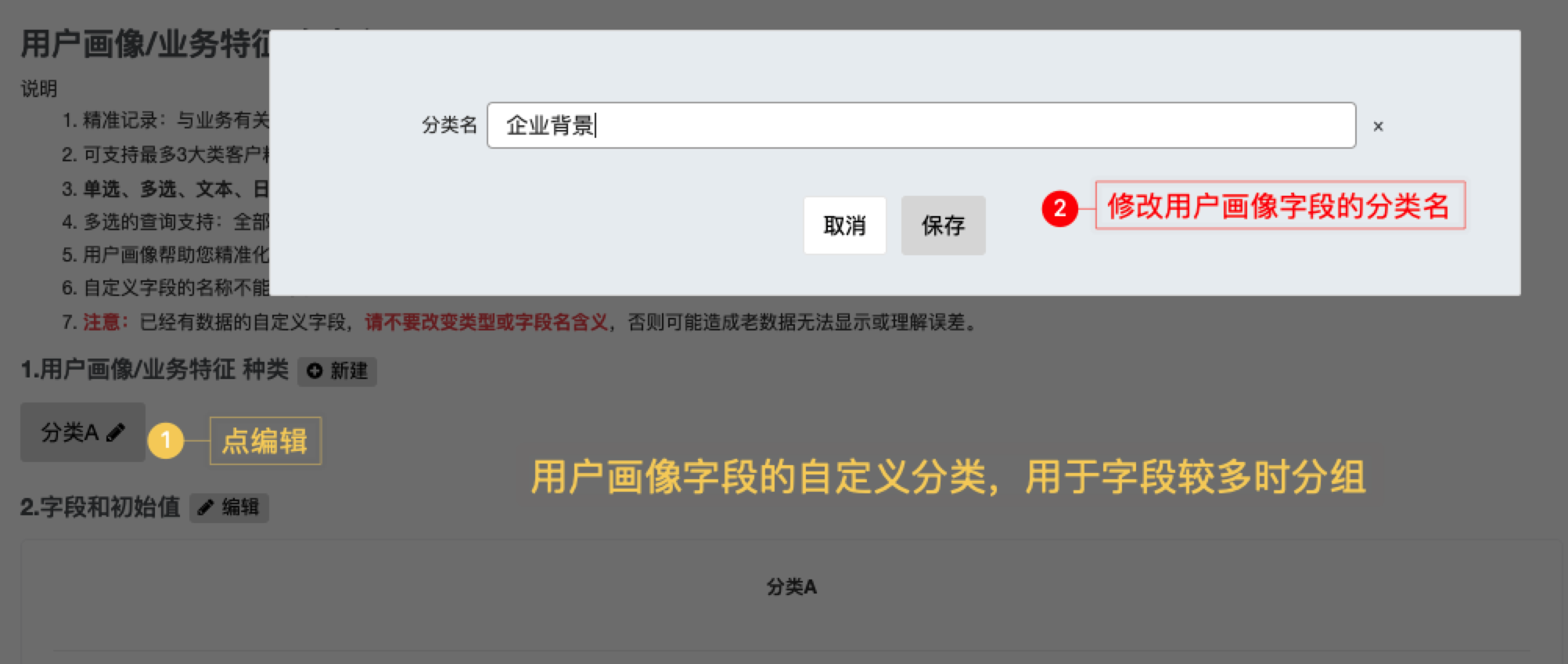
Task: Click the clear × icon beside 分类名 field
Action: [1378, 126]
